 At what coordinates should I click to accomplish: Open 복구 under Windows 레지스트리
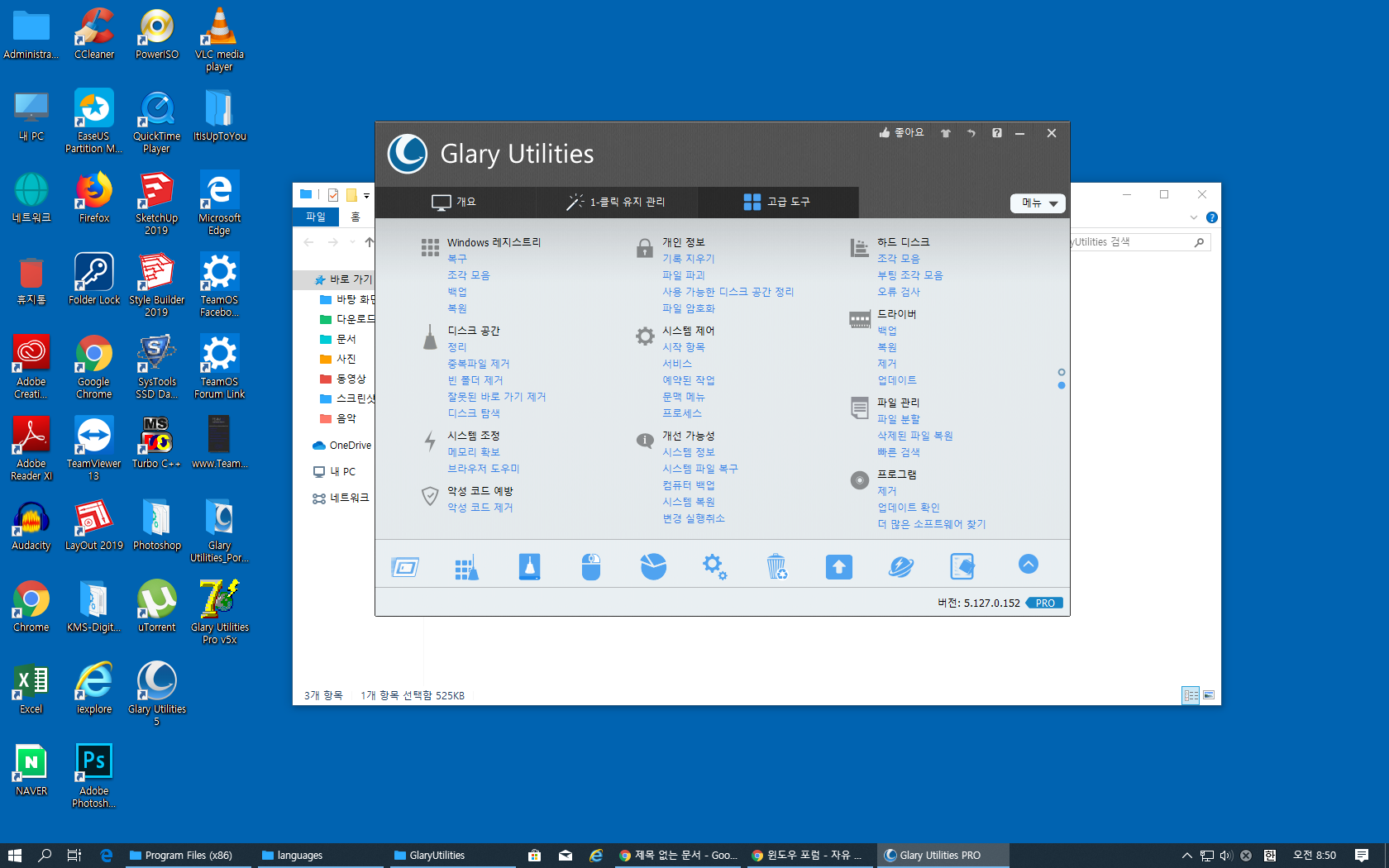[457, 259]
